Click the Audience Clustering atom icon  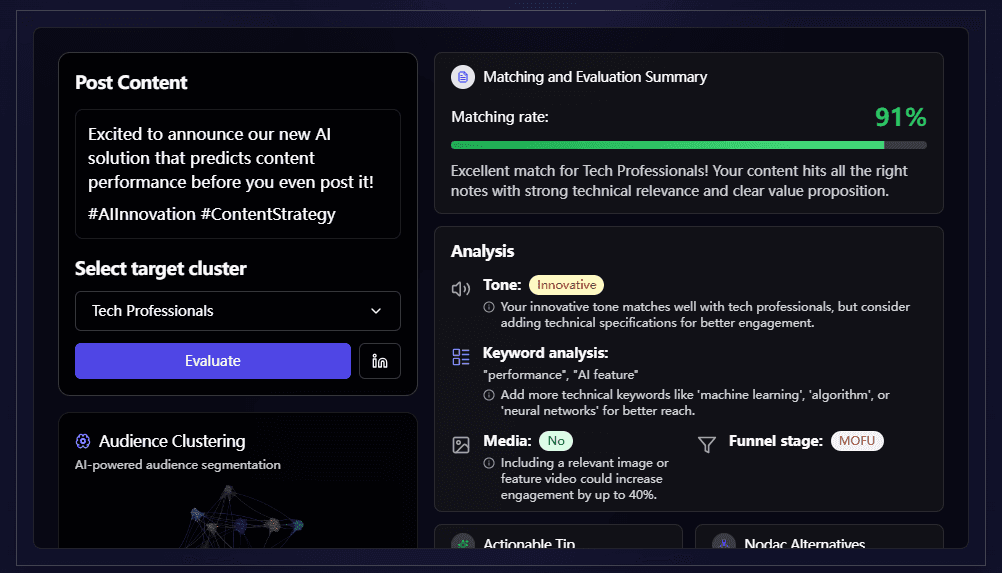pyautogui.click(x=83, y=441)
